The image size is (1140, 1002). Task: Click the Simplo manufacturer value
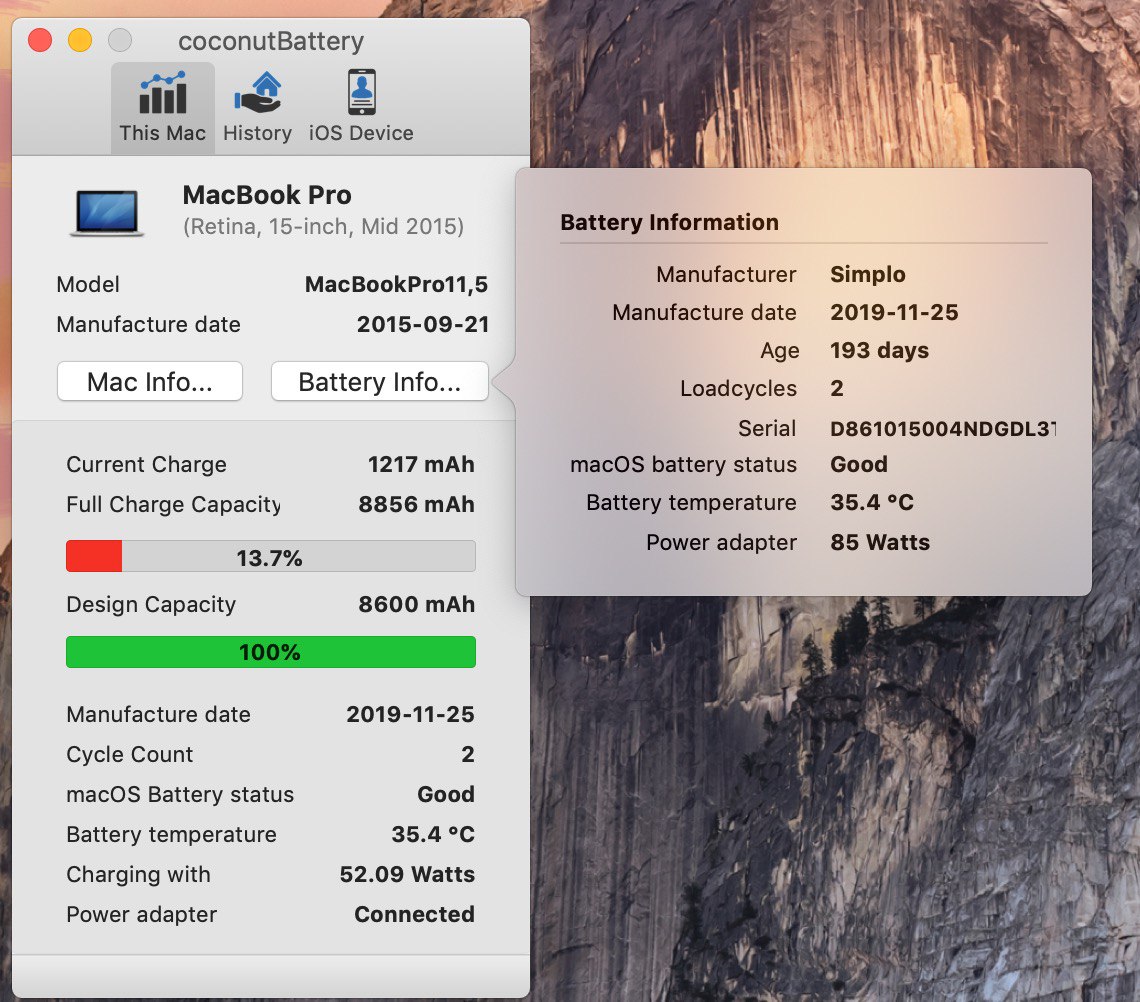pyautogui.click(x=868, y=274)
